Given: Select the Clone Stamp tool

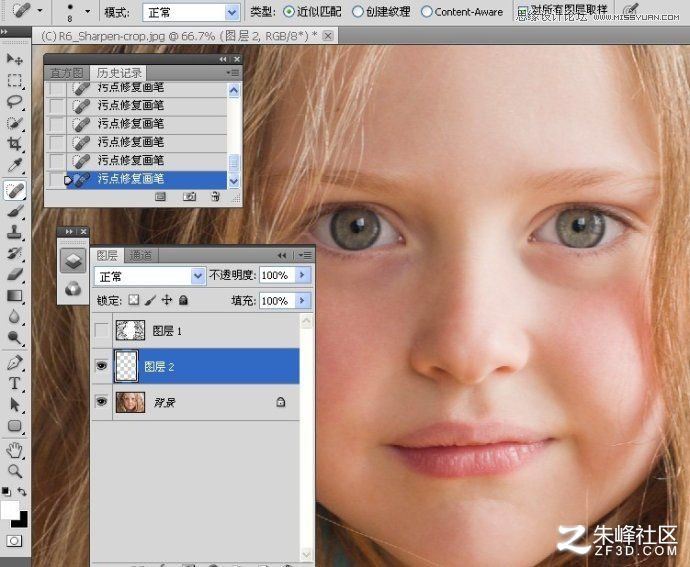Looking at the screenshot, I should [x=15, y=232].
